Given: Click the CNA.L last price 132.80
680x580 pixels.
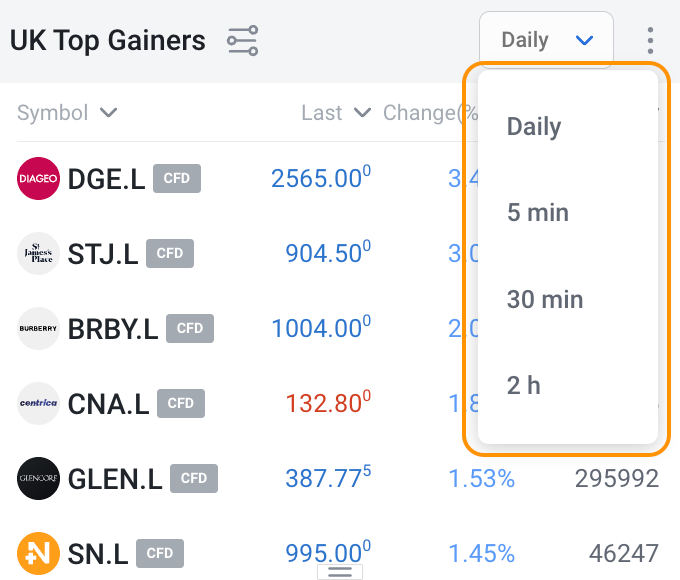Looking at the screenshot, I should (x=323, y=403).
